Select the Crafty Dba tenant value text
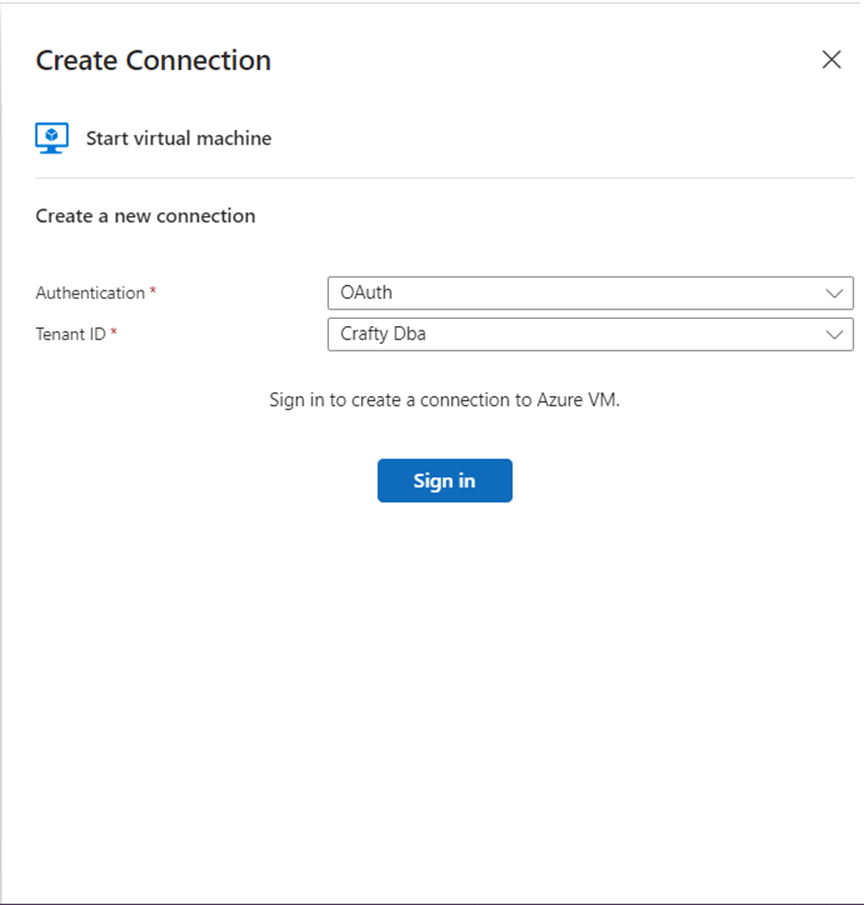 [383, 334]
